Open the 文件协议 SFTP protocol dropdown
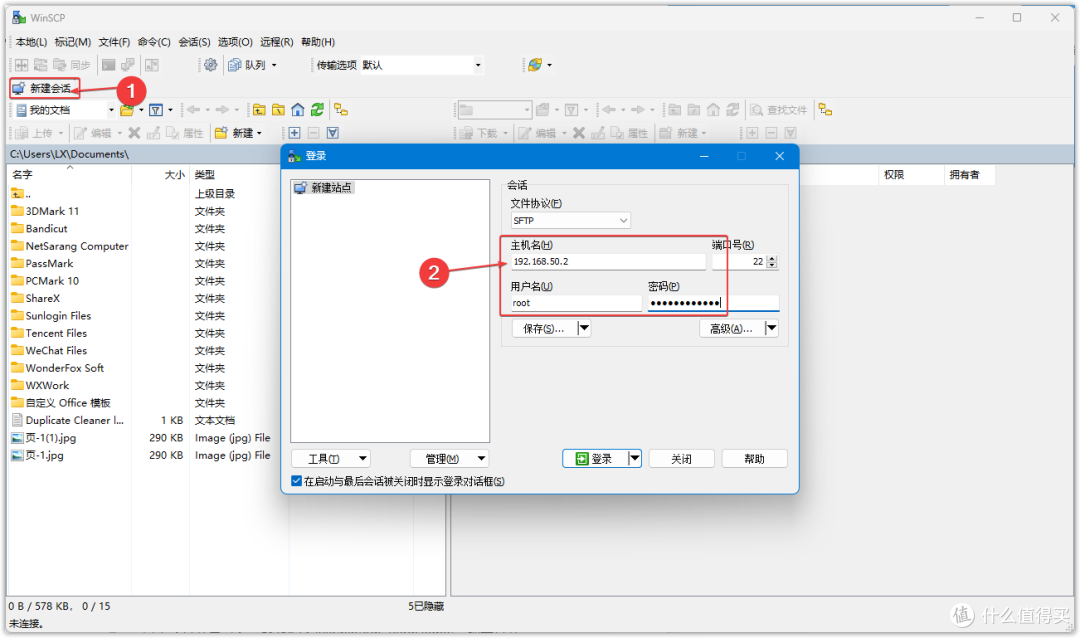Screen dimensions: 1080x638 click(x=570, y=221)
